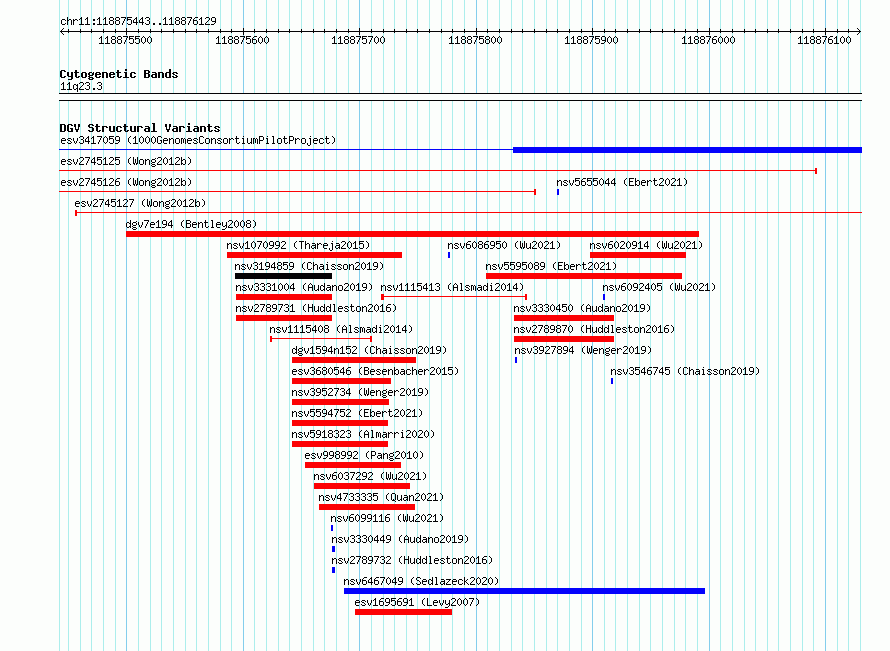The height and width of the screenshot is (651, 890).
Task: Click ruler position 118875900
Action: tap(591, 40)
